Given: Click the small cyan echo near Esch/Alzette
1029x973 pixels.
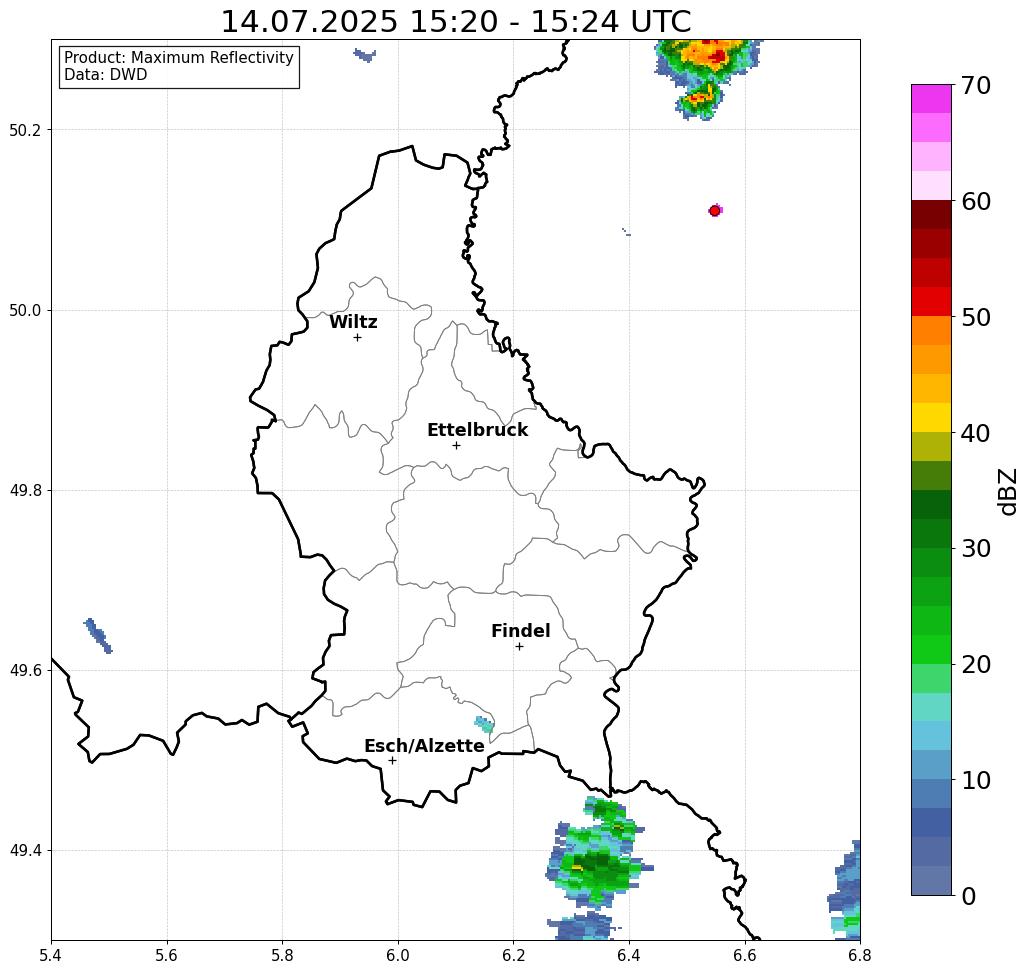Looking at the screenshot, I should click(484, 724).
